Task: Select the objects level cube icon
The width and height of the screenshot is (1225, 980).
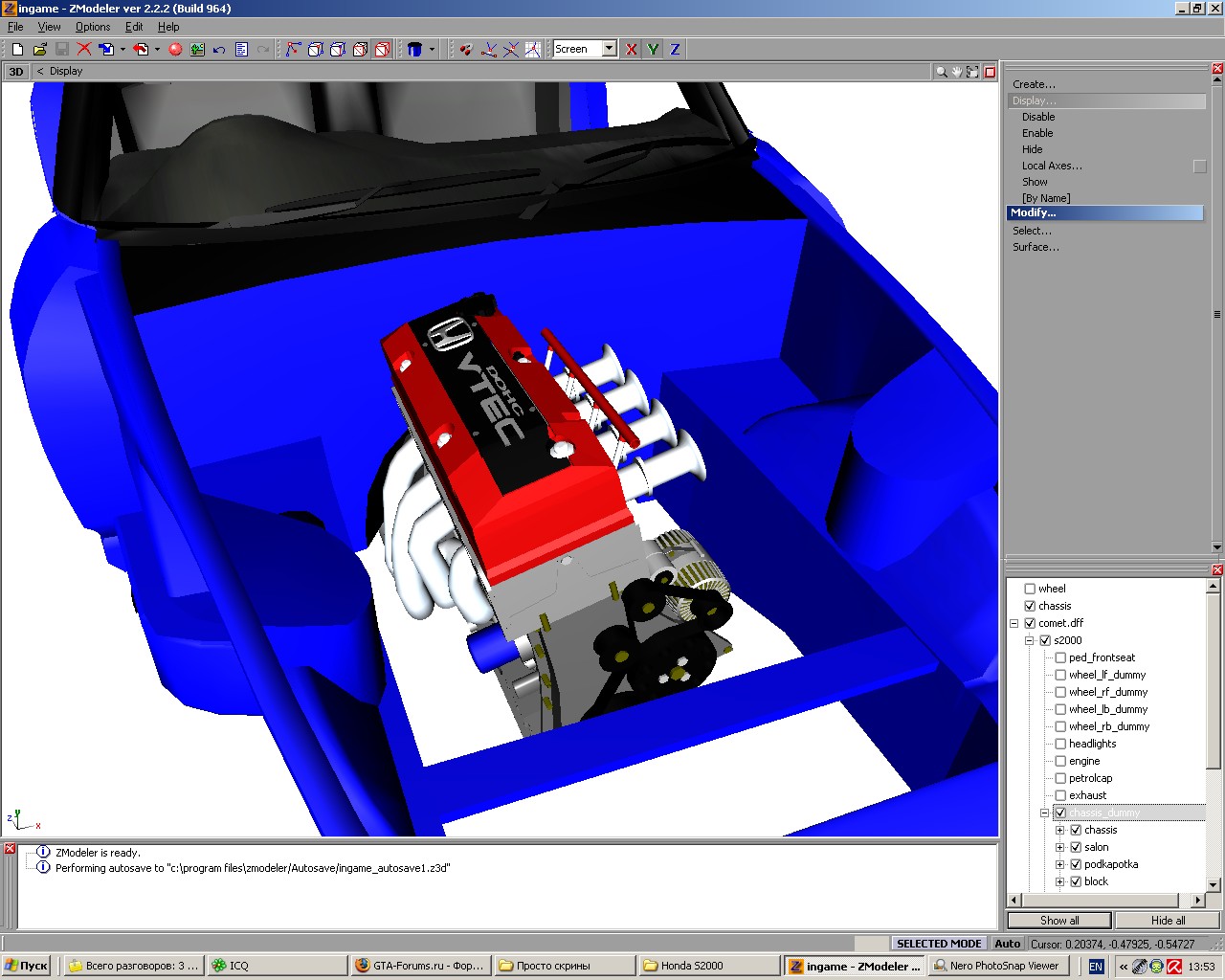Action: (x=360, y=49)
